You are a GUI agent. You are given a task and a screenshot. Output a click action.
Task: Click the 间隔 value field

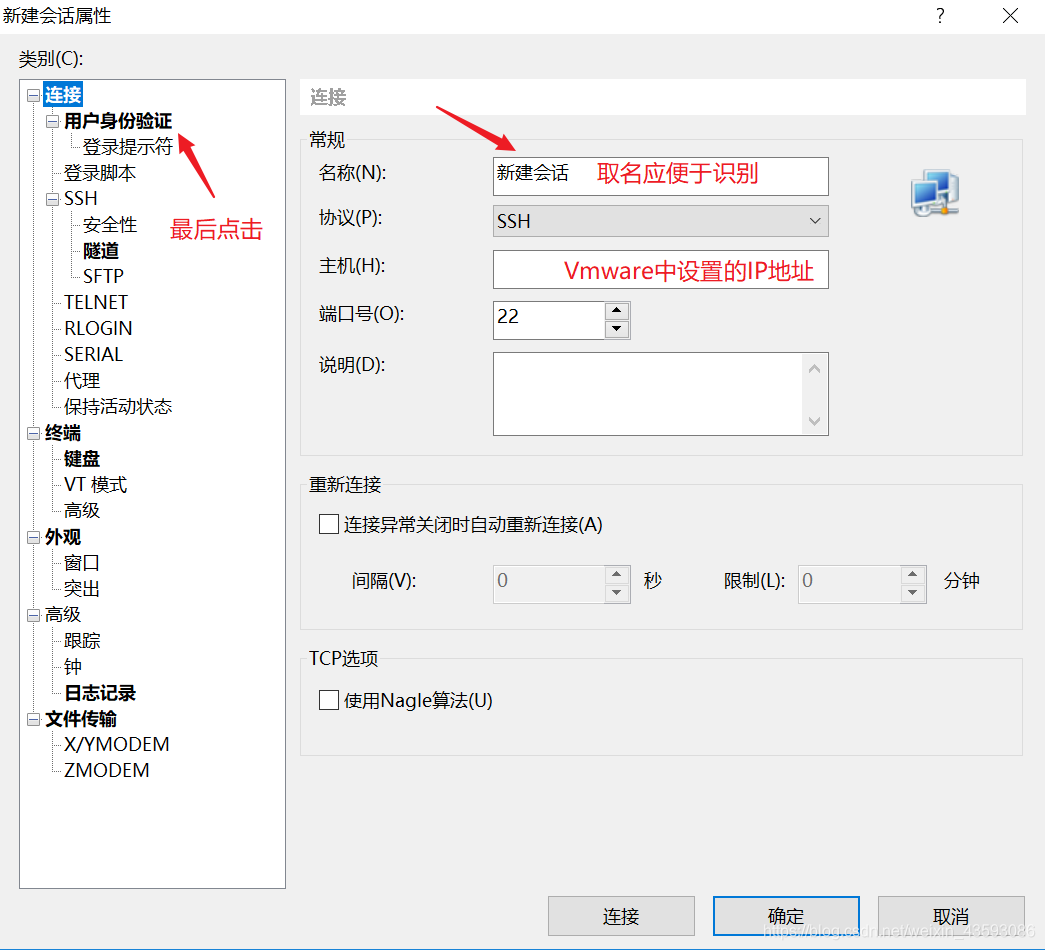point(549,584)
